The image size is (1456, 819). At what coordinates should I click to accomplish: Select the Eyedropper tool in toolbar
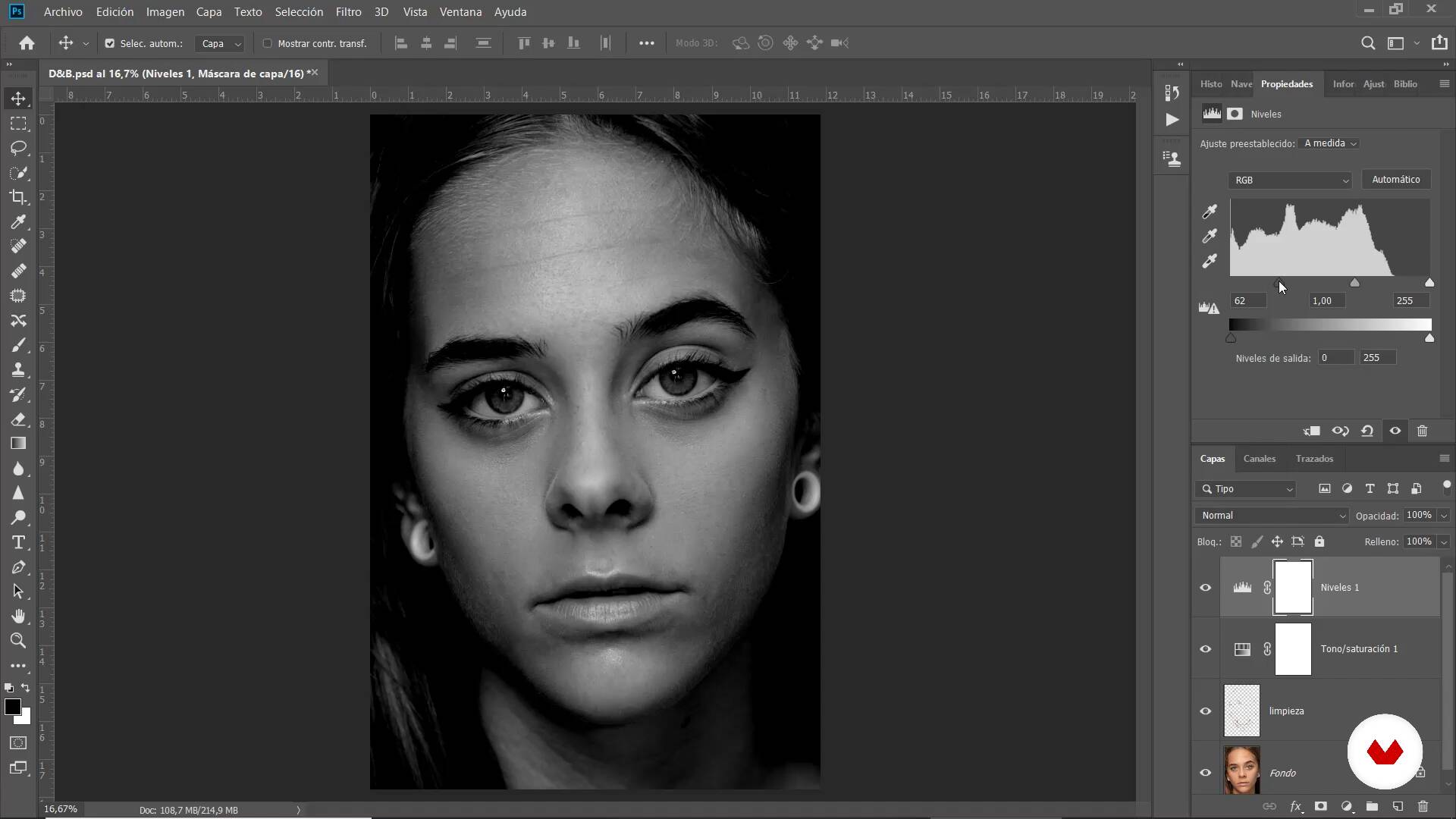pos(18,221)
